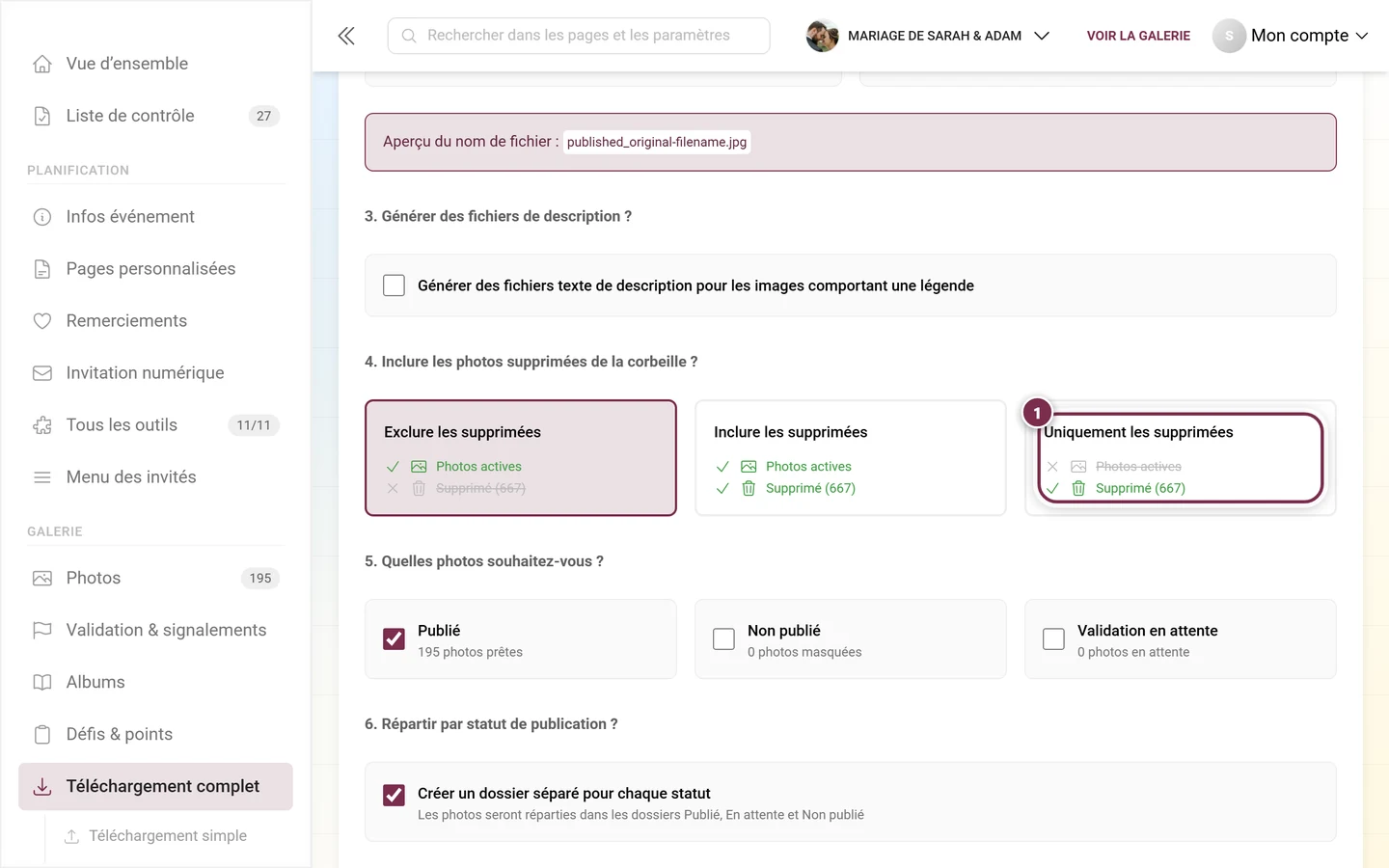Click the info circle icon for Infos événement
Image resolution: width=1389 pixels, height=868 pixels.
coord(42,217)
